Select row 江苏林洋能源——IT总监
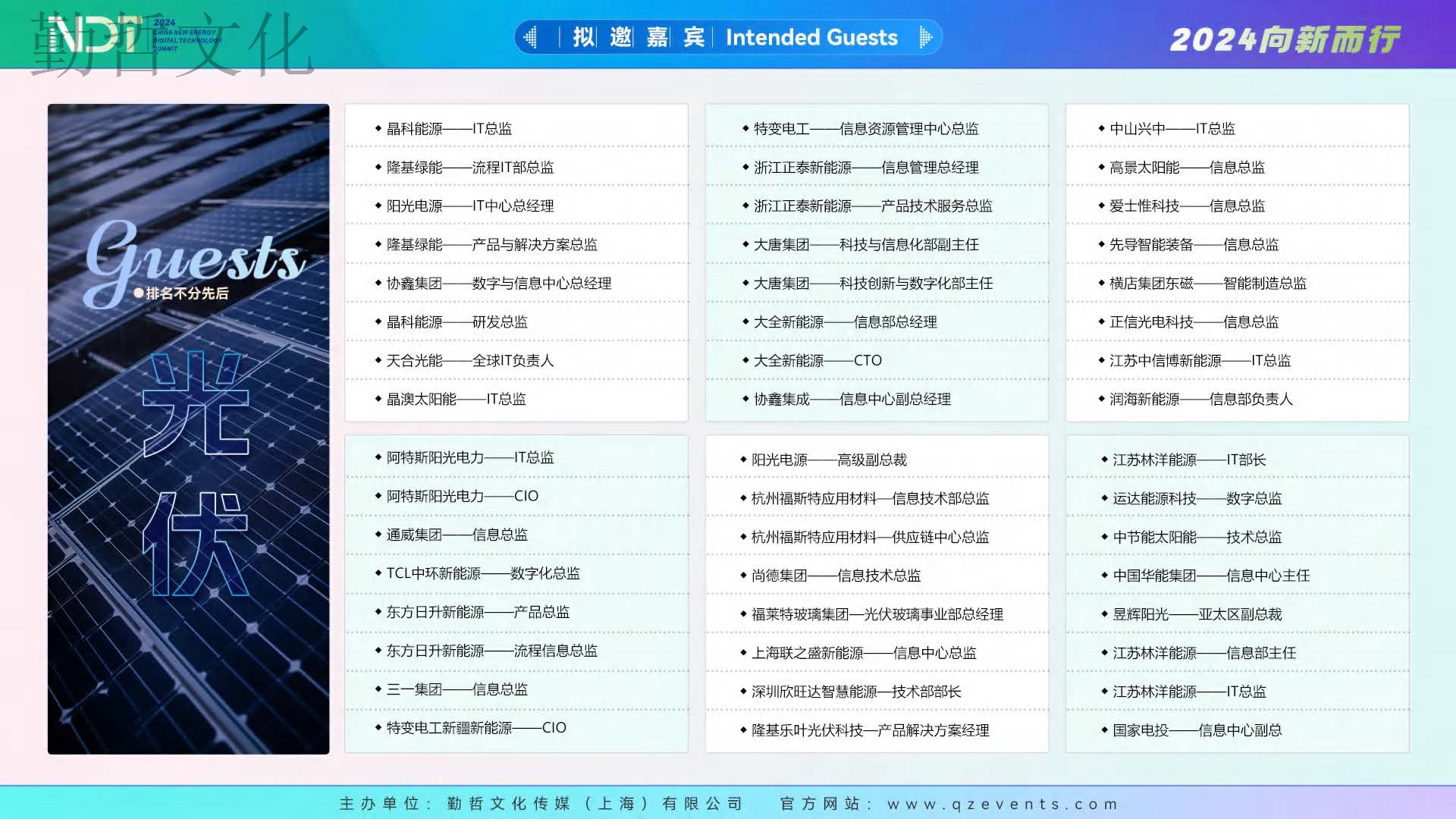This screenshot has height=819, width=1456. (x=1238, y=692)
